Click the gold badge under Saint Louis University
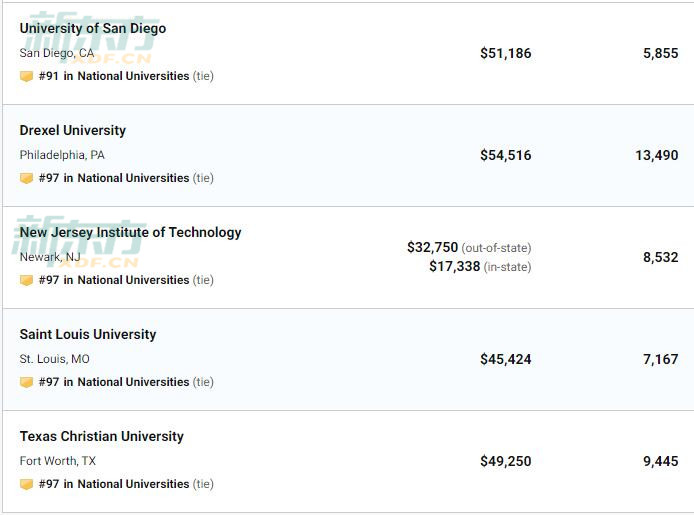 tap(27, 382)
